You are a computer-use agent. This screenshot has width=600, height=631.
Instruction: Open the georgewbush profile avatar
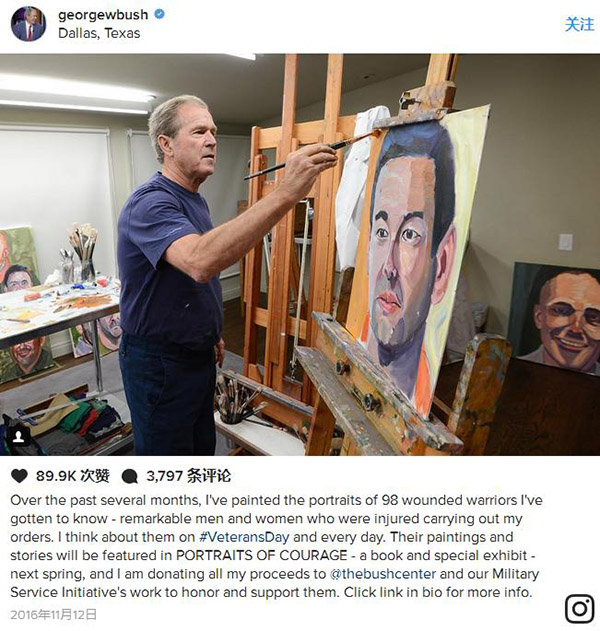[28, 24]
